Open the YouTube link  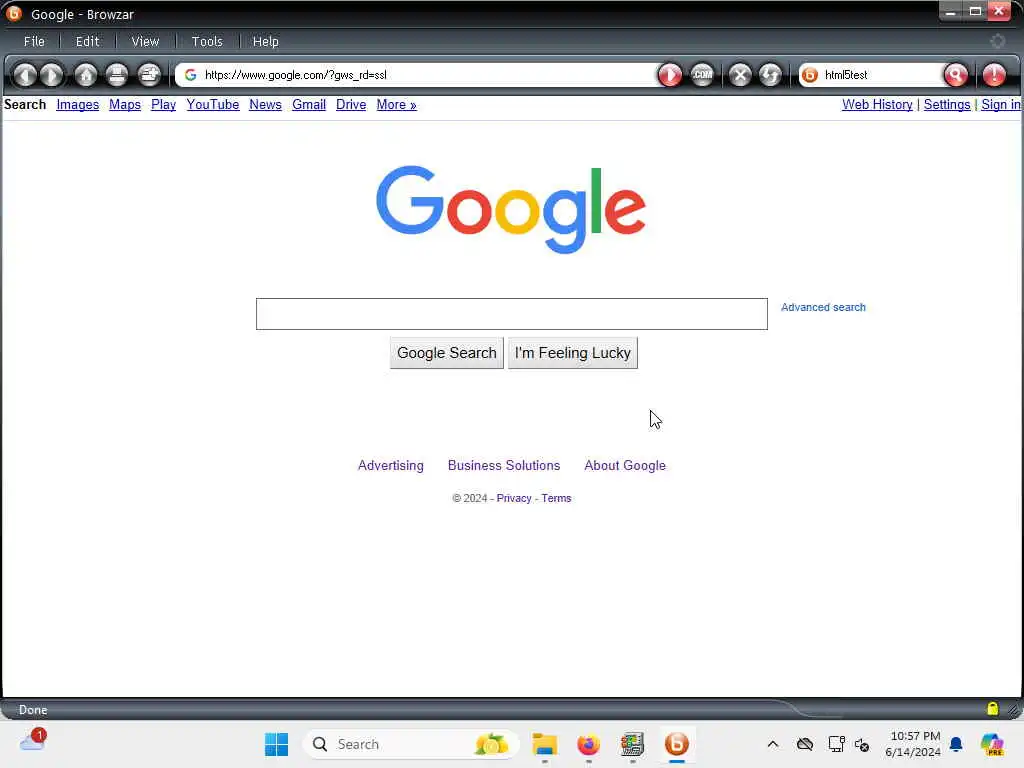click(x=213, y=104)
